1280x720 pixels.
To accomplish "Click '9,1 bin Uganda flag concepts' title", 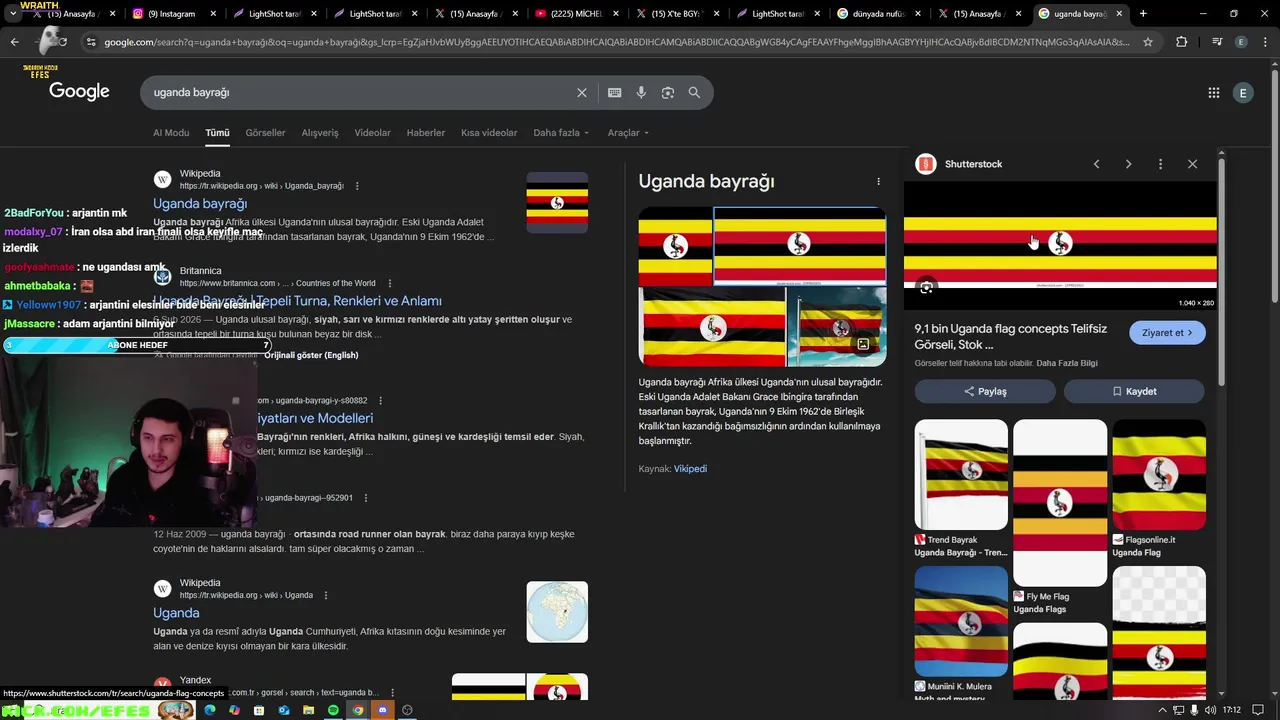I will (x=1011, y=336).
